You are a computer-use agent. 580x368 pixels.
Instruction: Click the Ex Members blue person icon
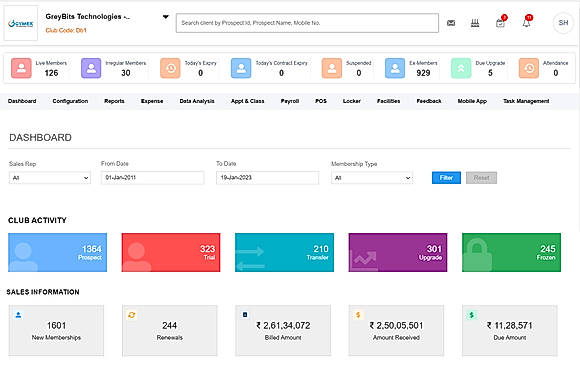(395, 68)
